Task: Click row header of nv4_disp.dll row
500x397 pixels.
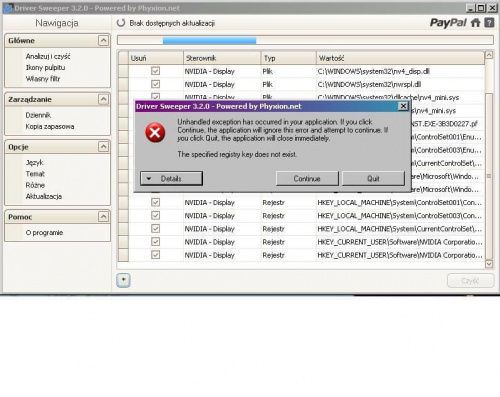Action: 123,71
